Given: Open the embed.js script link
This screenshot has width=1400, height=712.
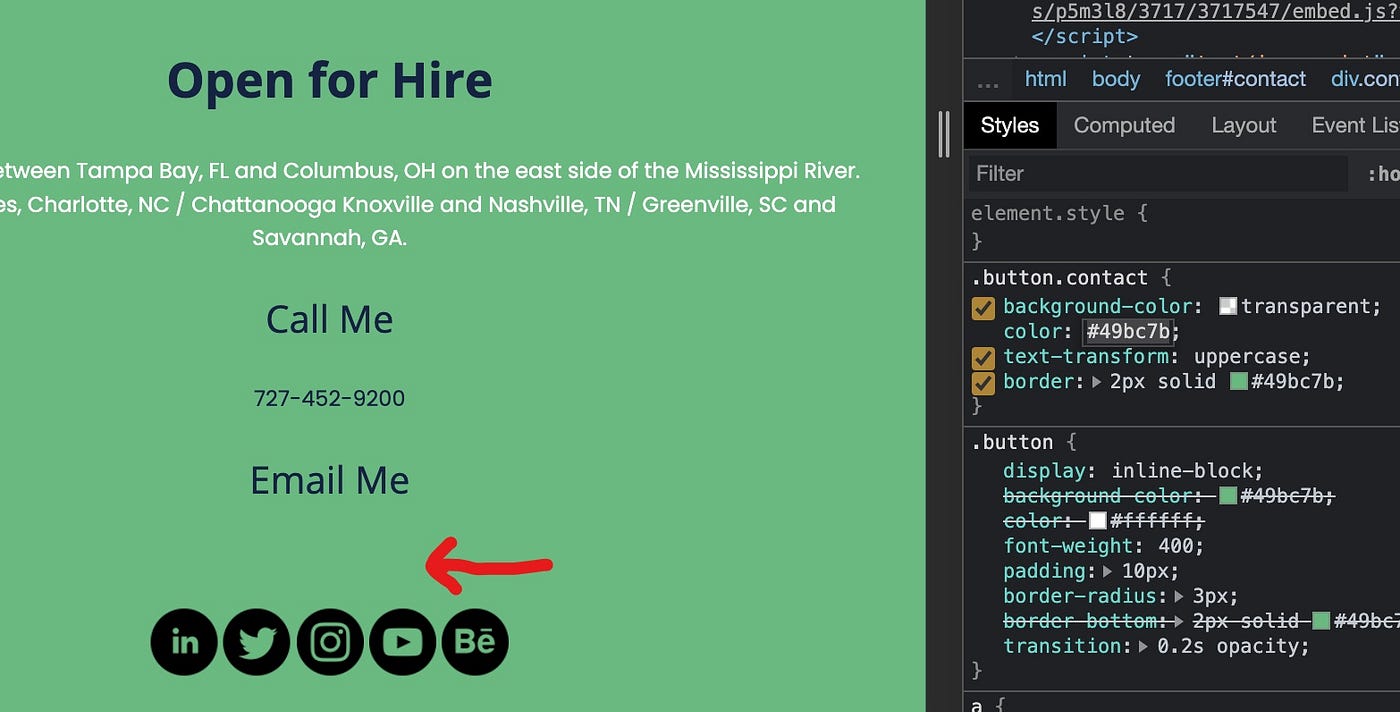Looking at the screenshot, I should pyautogui.click(x=1215, y=12).
